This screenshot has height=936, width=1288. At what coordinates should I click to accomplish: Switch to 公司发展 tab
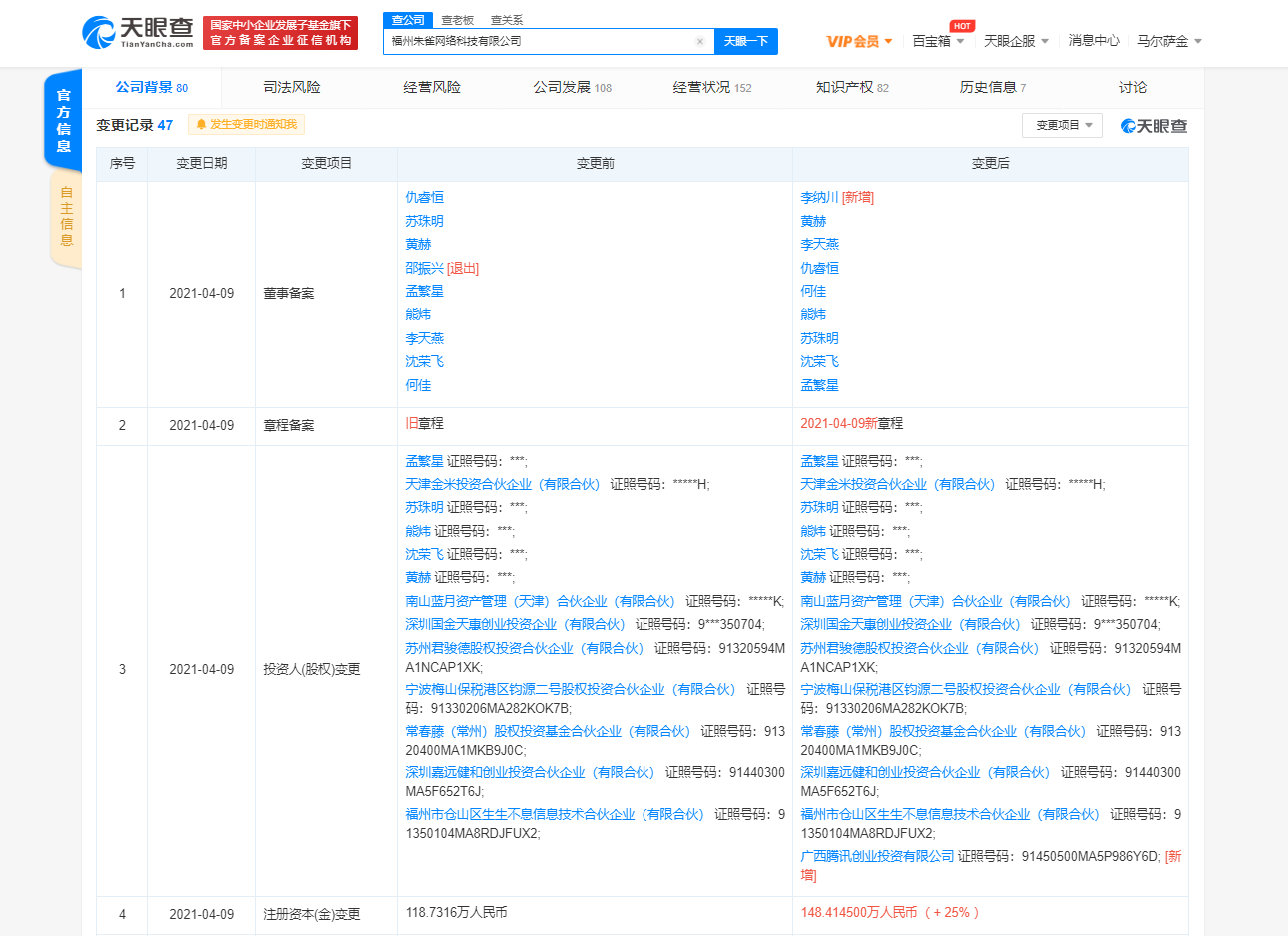pyautogui.click(x=572, y=88)
